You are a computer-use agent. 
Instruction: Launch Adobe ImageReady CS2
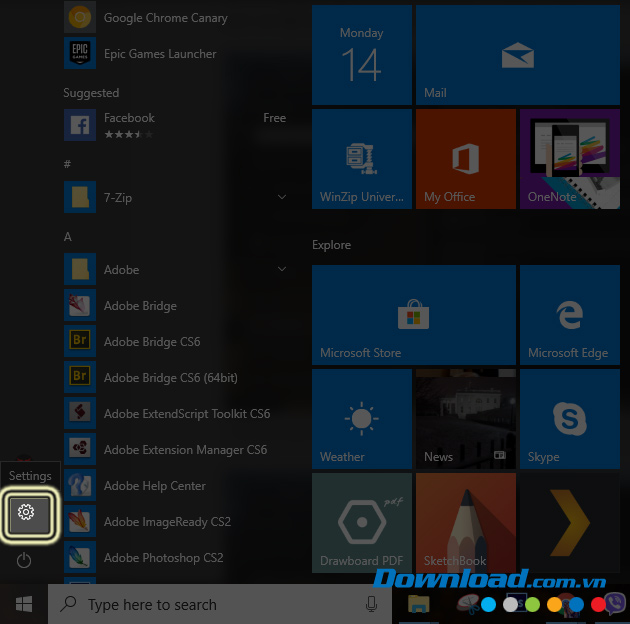[175, 521]
